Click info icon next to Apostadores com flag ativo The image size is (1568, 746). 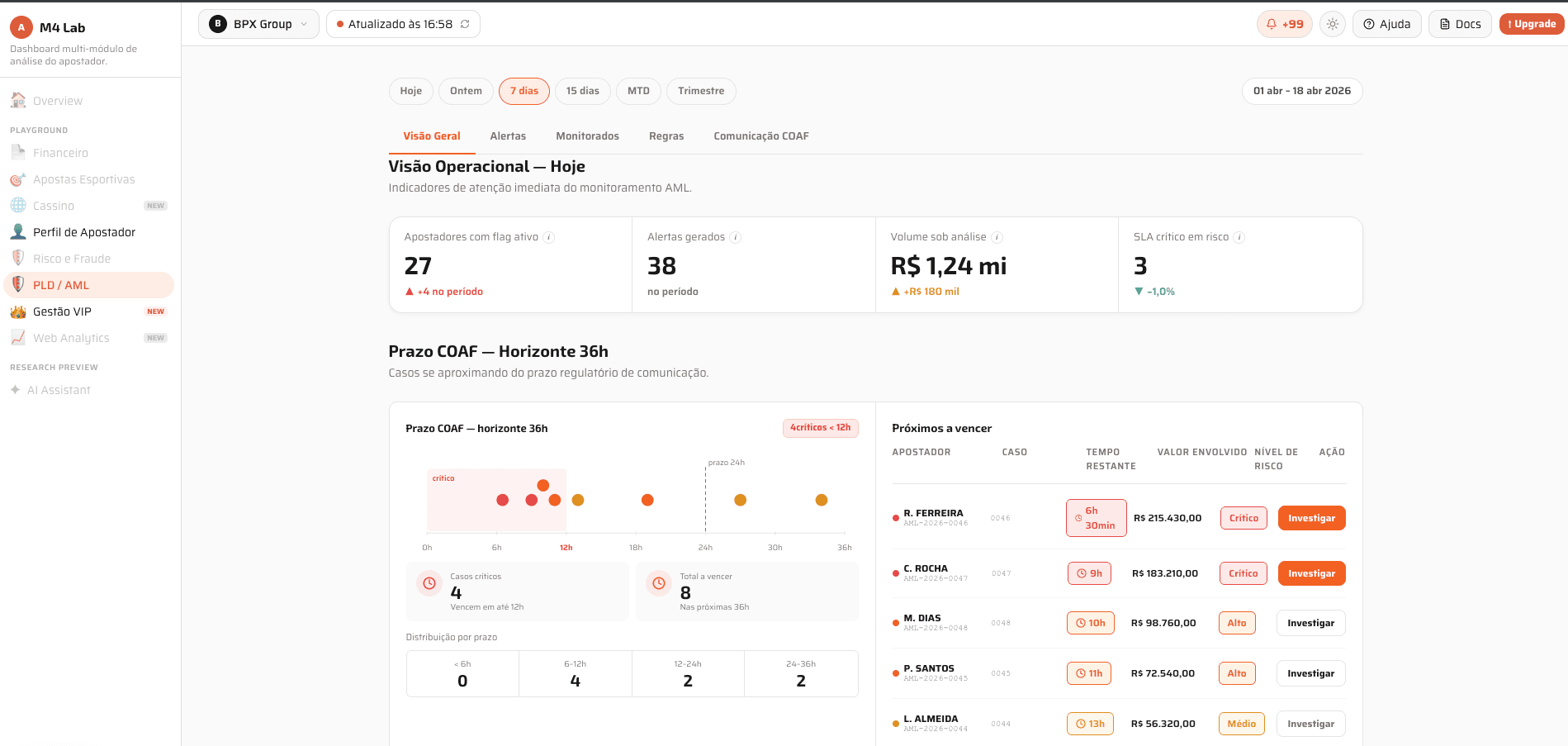point(549,237)
